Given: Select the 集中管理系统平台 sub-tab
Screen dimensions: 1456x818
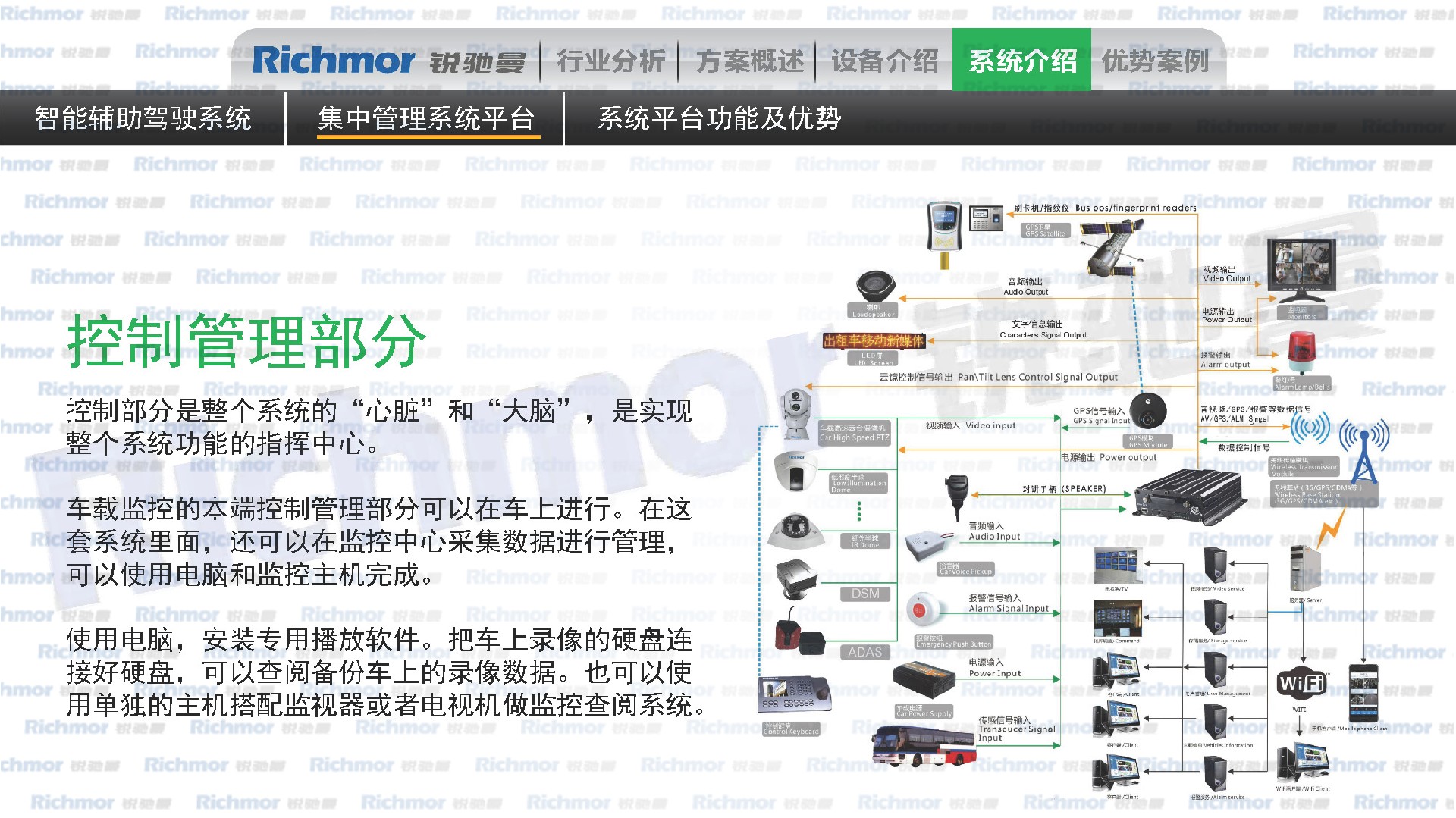Looking at the screenshot, I should (426, 118).
